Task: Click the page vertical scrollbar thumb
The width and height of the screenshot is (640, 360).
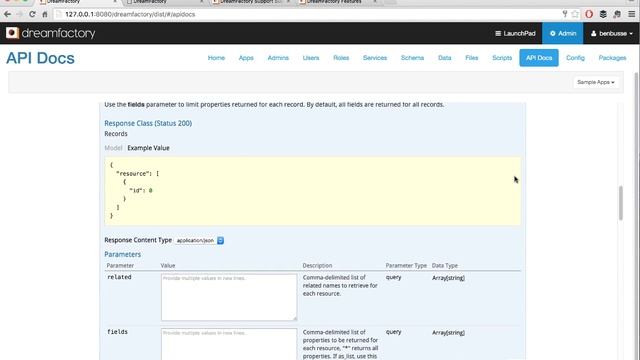Action: point(621,202)
